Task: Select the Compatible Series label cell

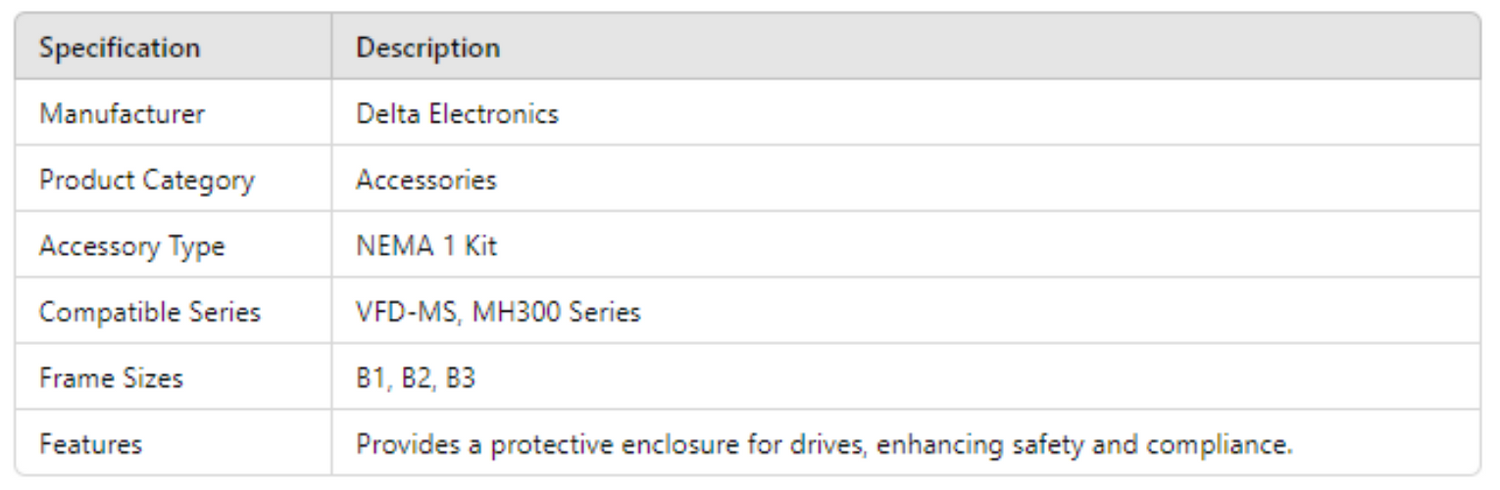Action: point(150,312)
